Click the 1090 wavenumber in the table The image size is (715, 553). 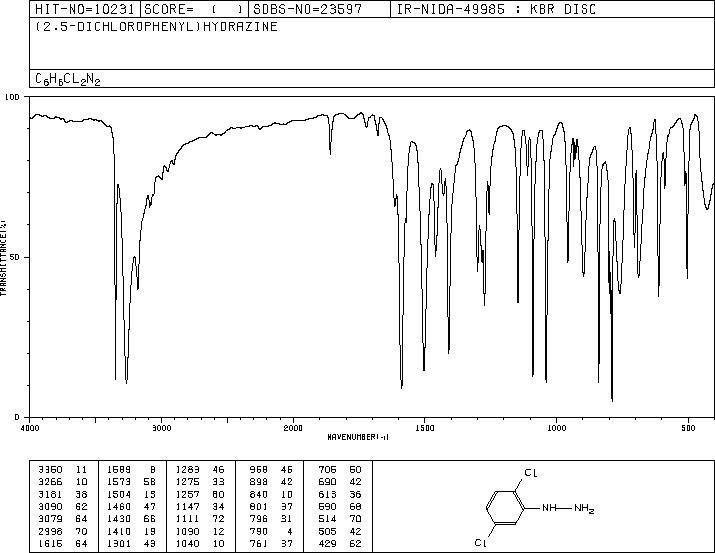pyautogui.click(x=187, y=531)
